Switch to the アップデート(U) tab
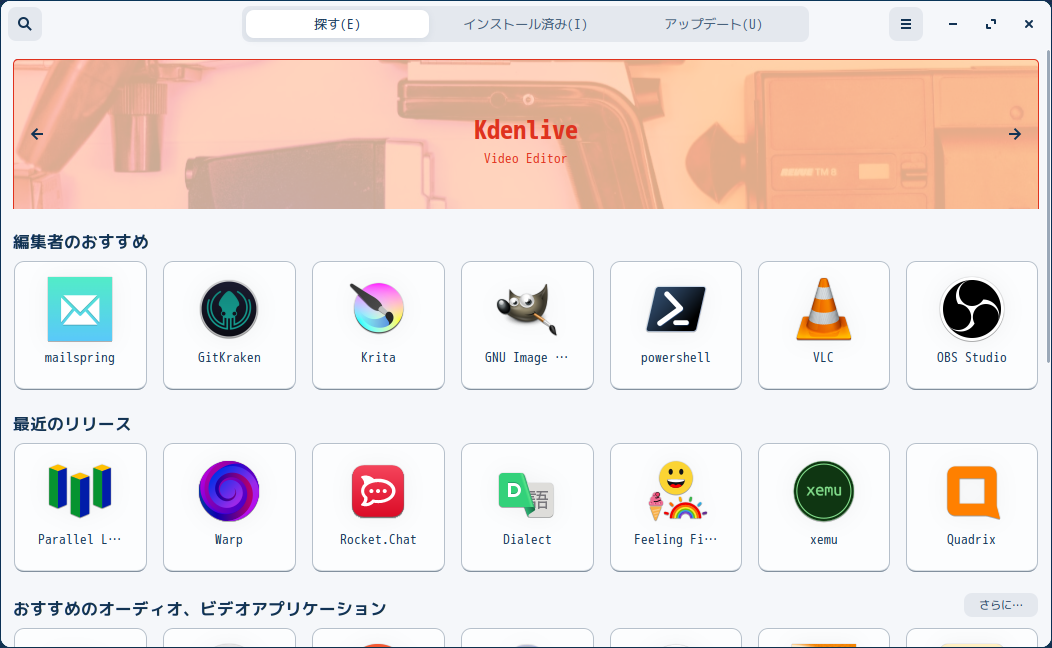 713,24
